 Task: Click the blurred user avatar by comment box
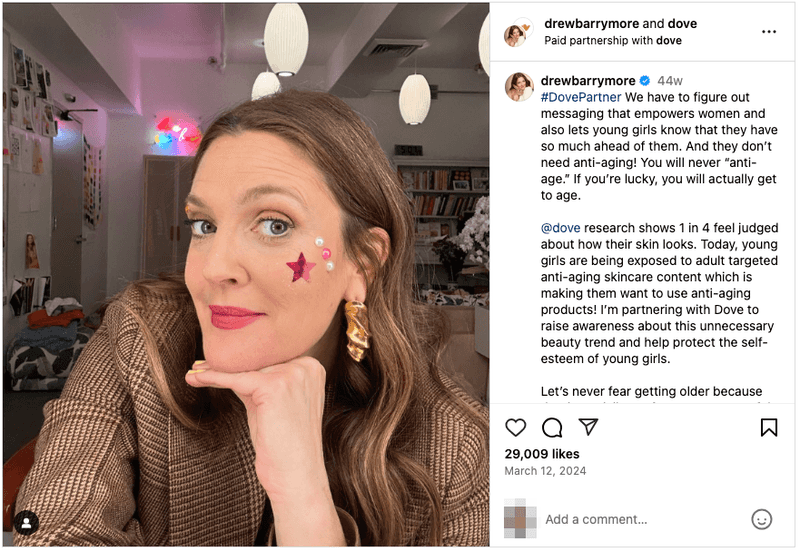[x=519, y=518]
